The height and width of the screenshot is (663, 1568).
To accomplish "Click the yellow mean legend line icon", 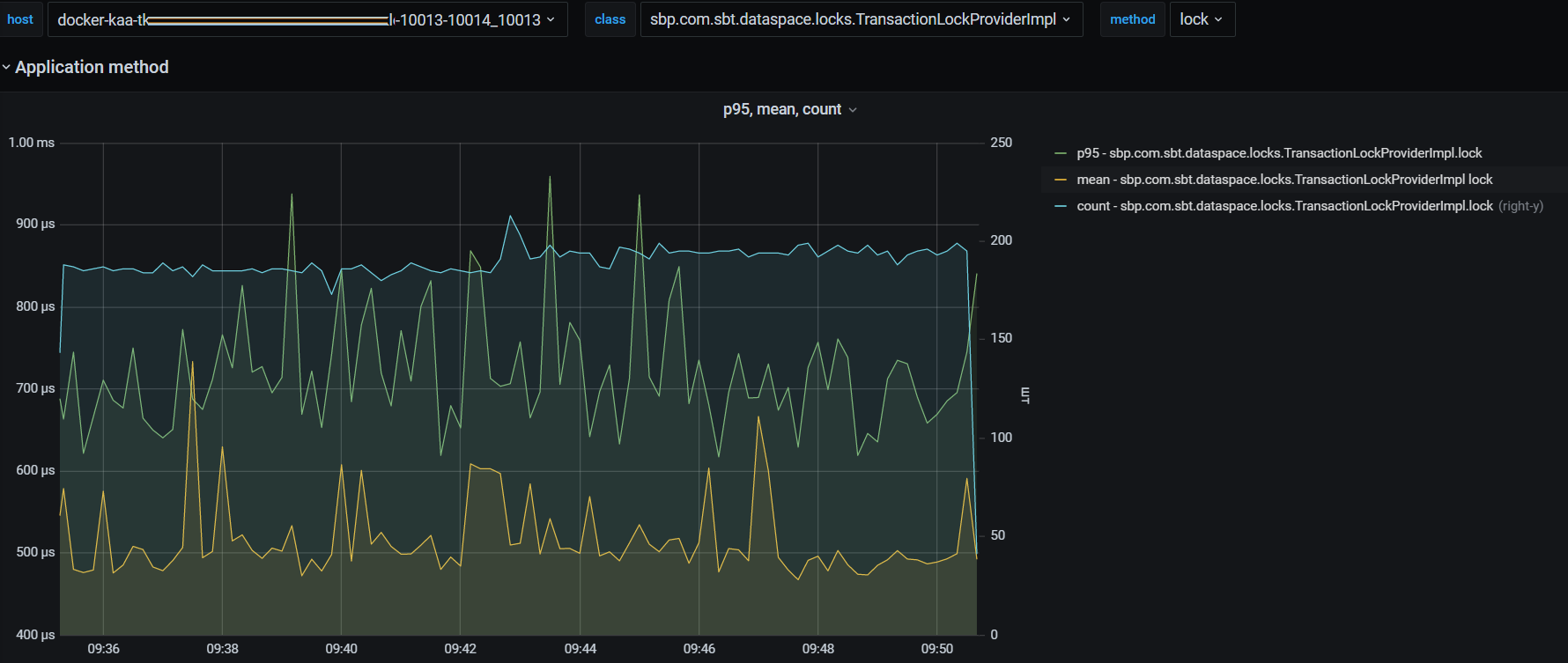I will coord(1061,180).
